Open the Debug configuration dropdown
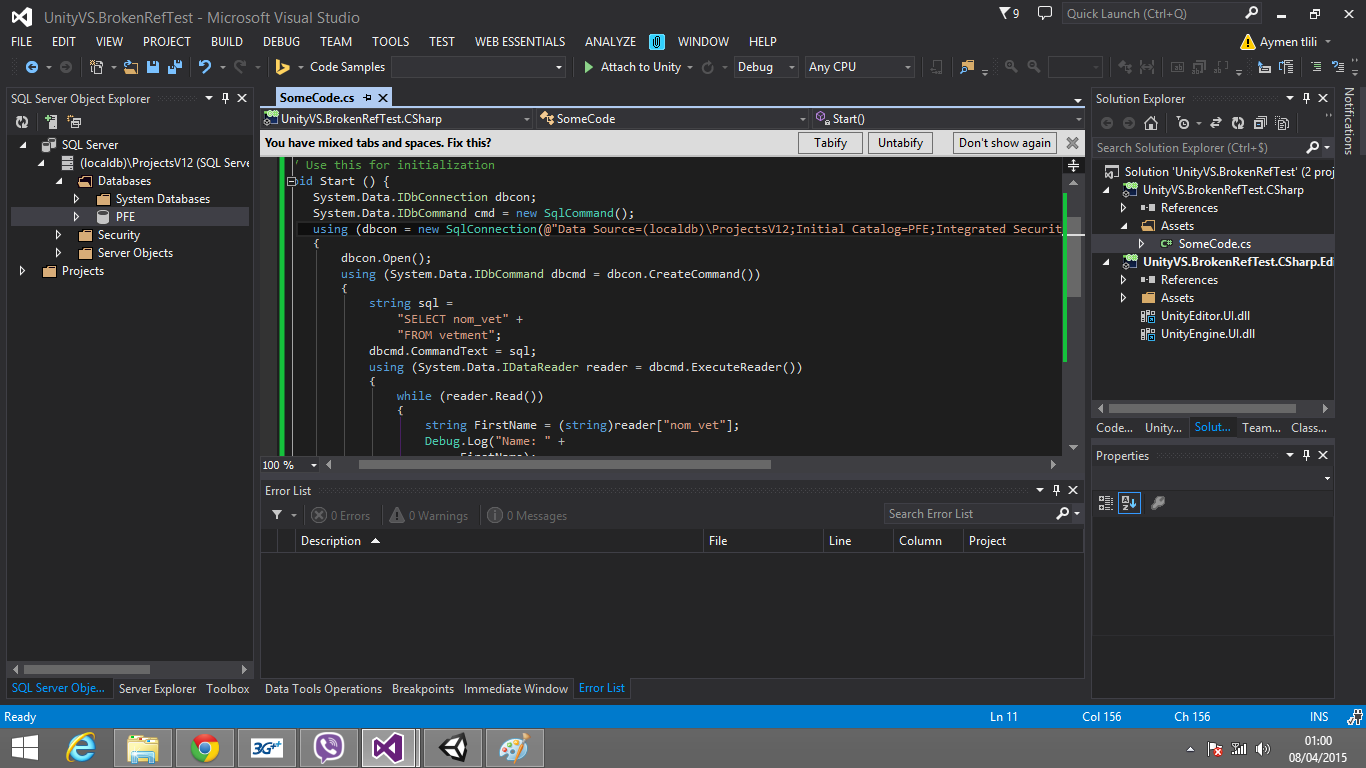1366x768 pixels. 766,67
